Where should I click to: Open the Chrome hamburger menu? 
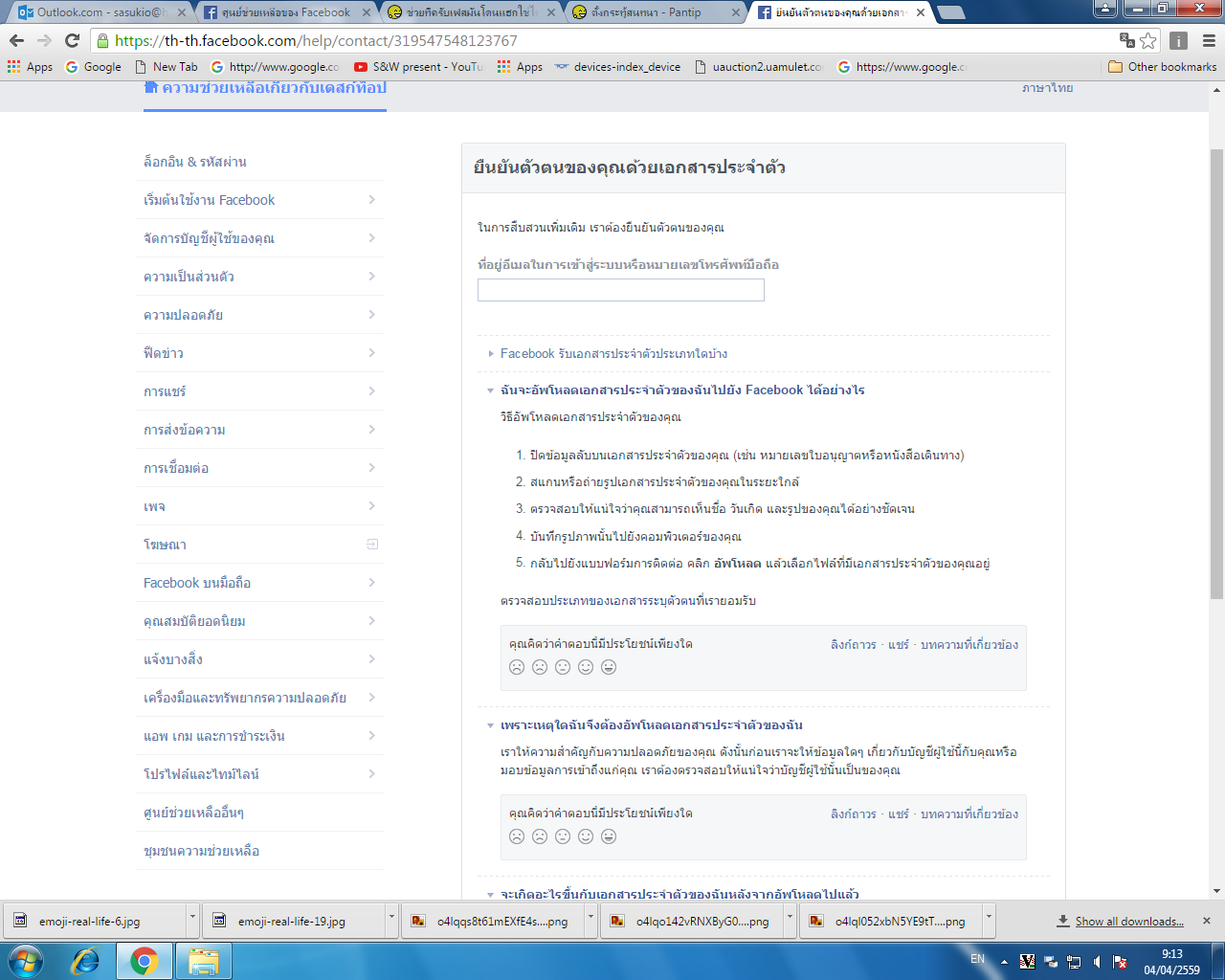[x=1209, y=40]
